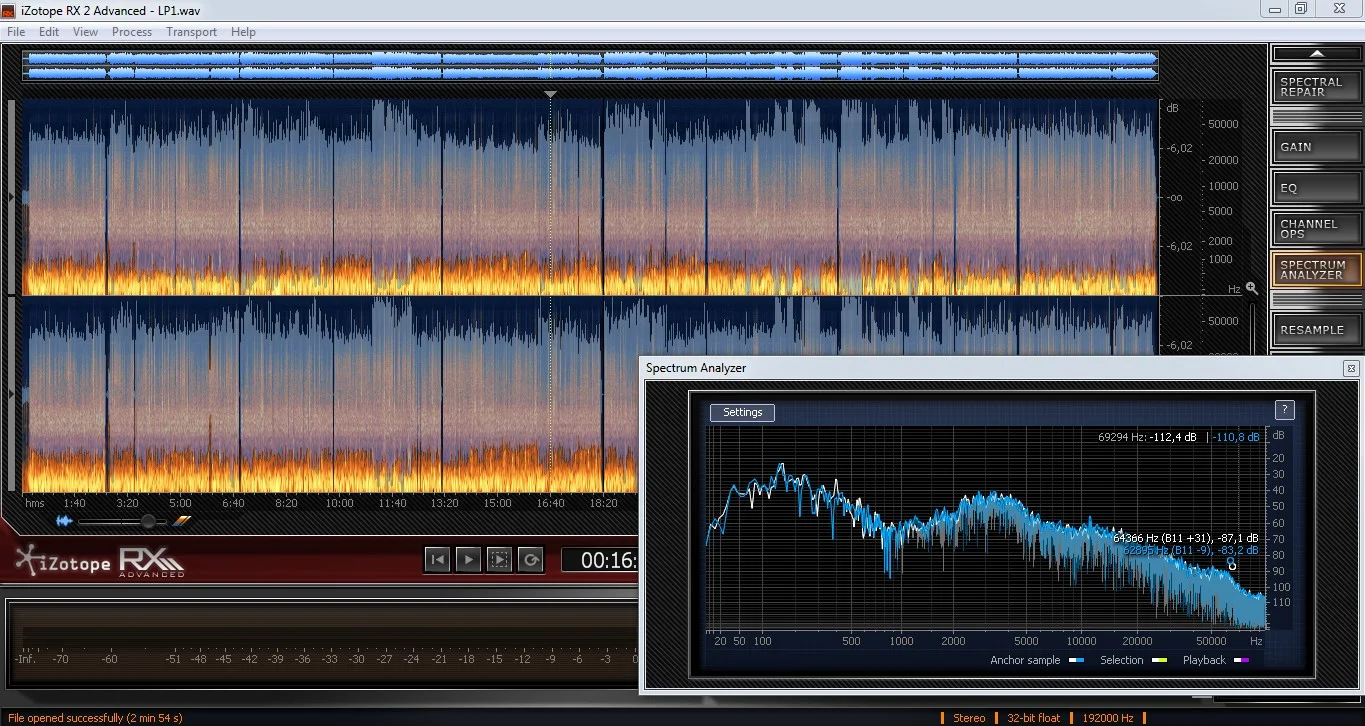The width and height of the screenshot is (1365, 726).
Task: Click the top channel collapse arrow at left
Action: point(12,197)
